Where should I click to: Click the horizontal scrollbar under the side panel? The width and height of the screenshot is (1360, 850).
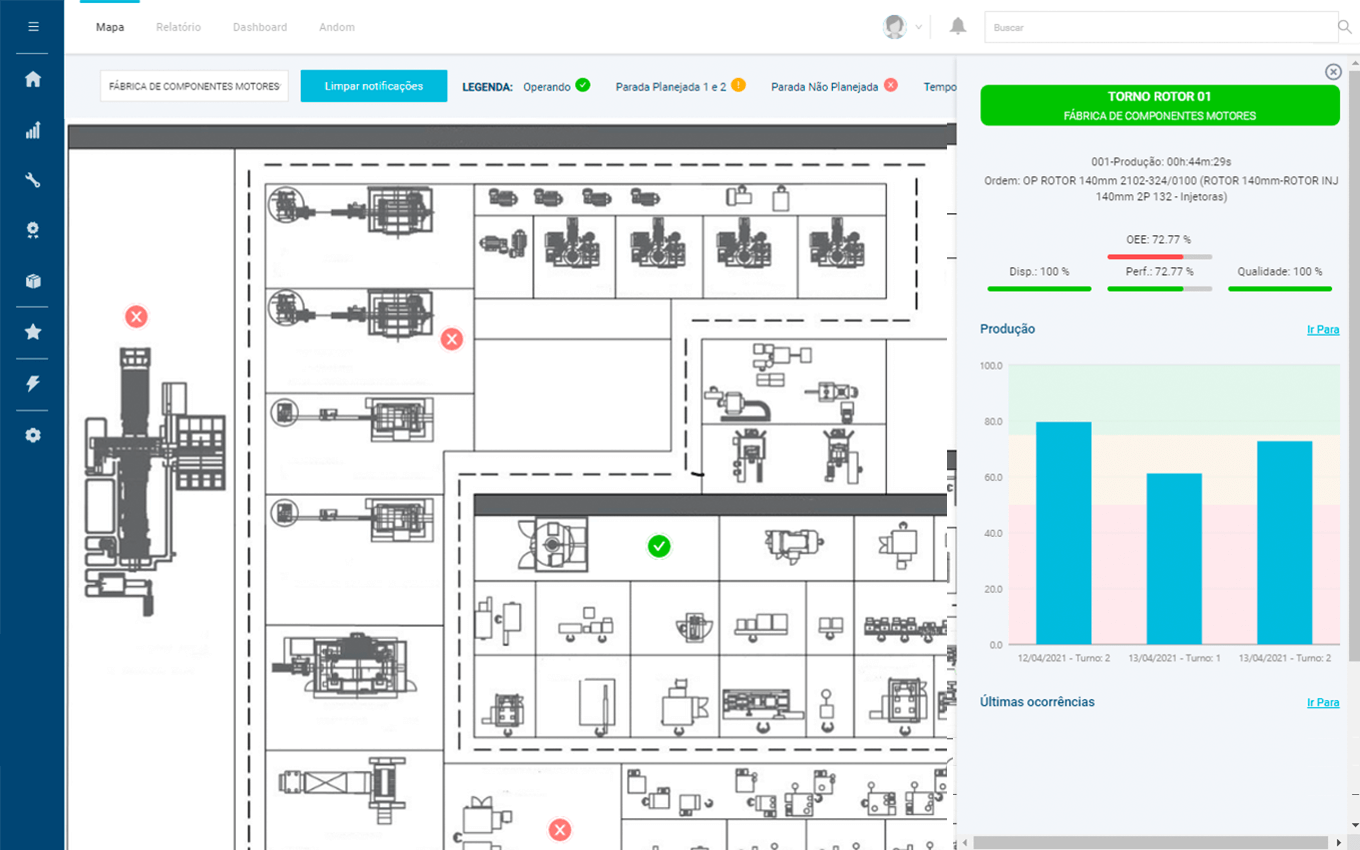click(1150, 842)
